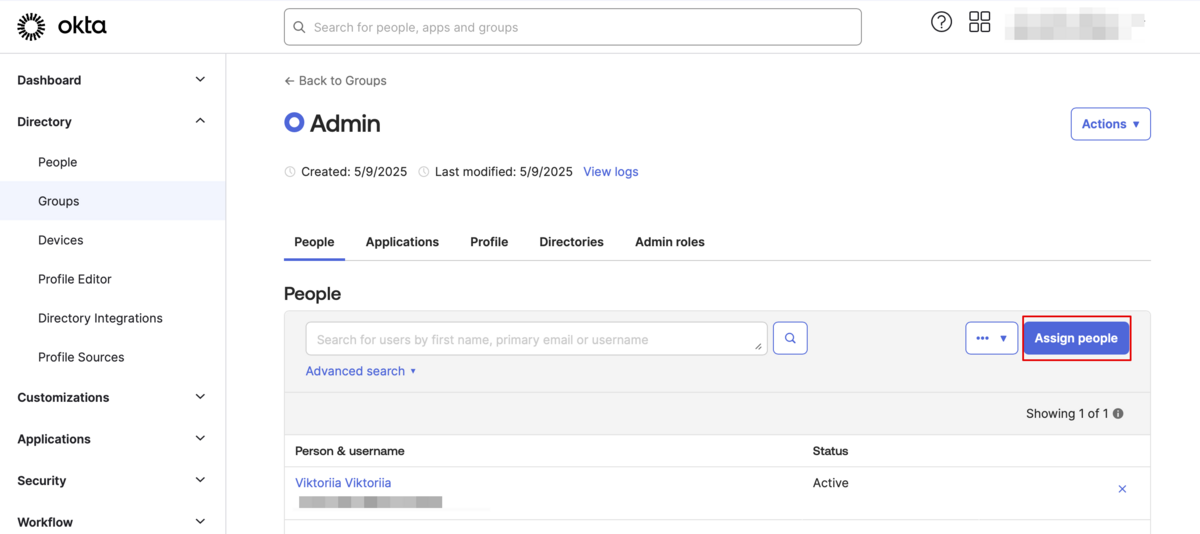Screen dimensions: 1200x534
Task: Open the three-dots more options dropdown
Action: [x=991, y=338]
